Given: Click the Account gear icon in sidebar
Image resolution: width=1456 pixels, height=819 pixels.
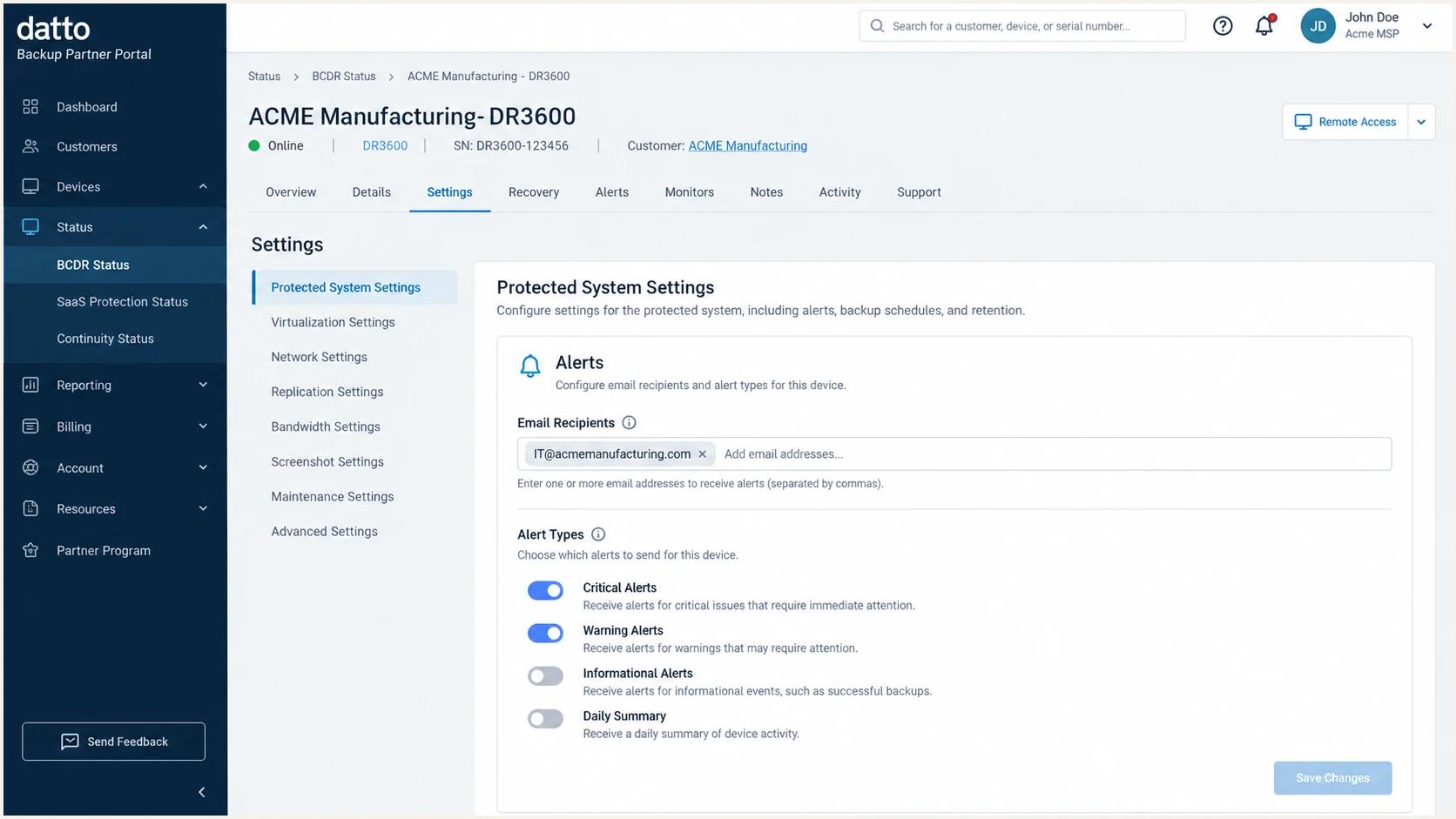Looking at the screenshot, I should tap(30, 467).
